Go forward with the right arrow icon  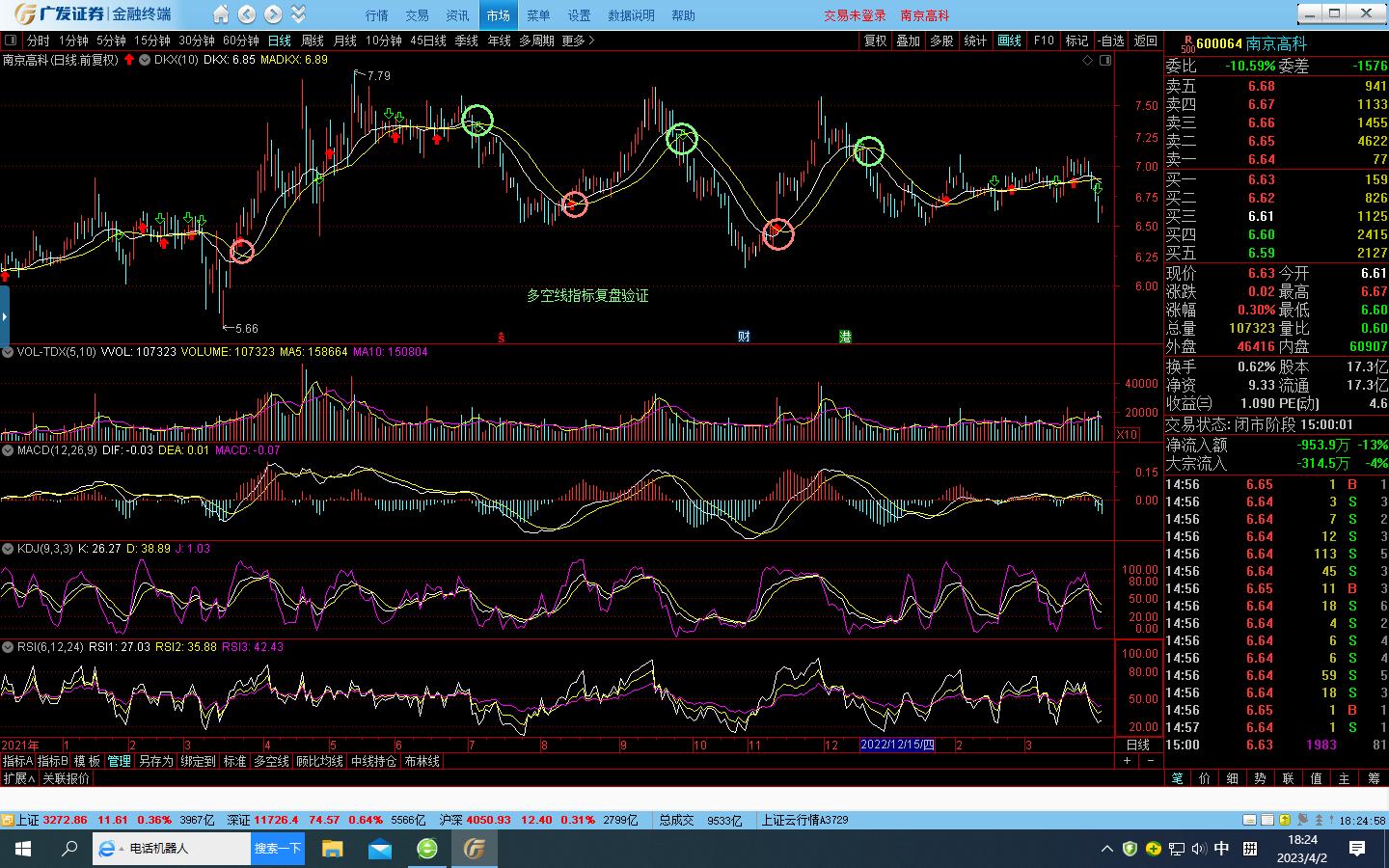273,14
